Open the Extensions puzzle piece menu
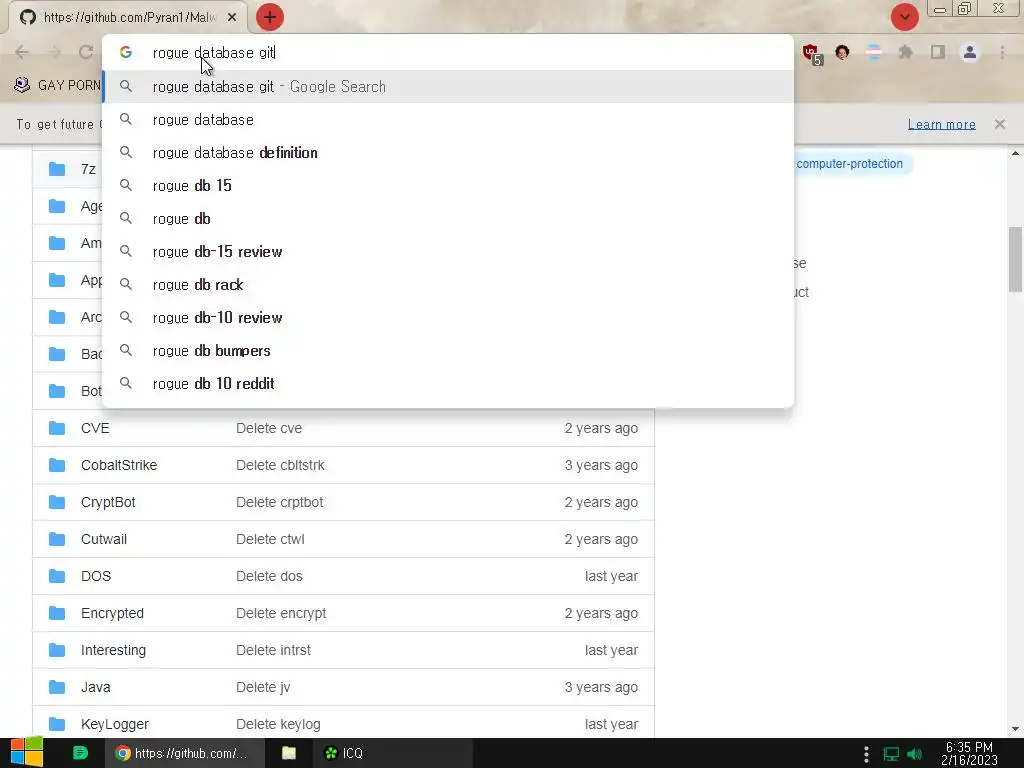Screen dimensions: 1024x768 (906, 52)
